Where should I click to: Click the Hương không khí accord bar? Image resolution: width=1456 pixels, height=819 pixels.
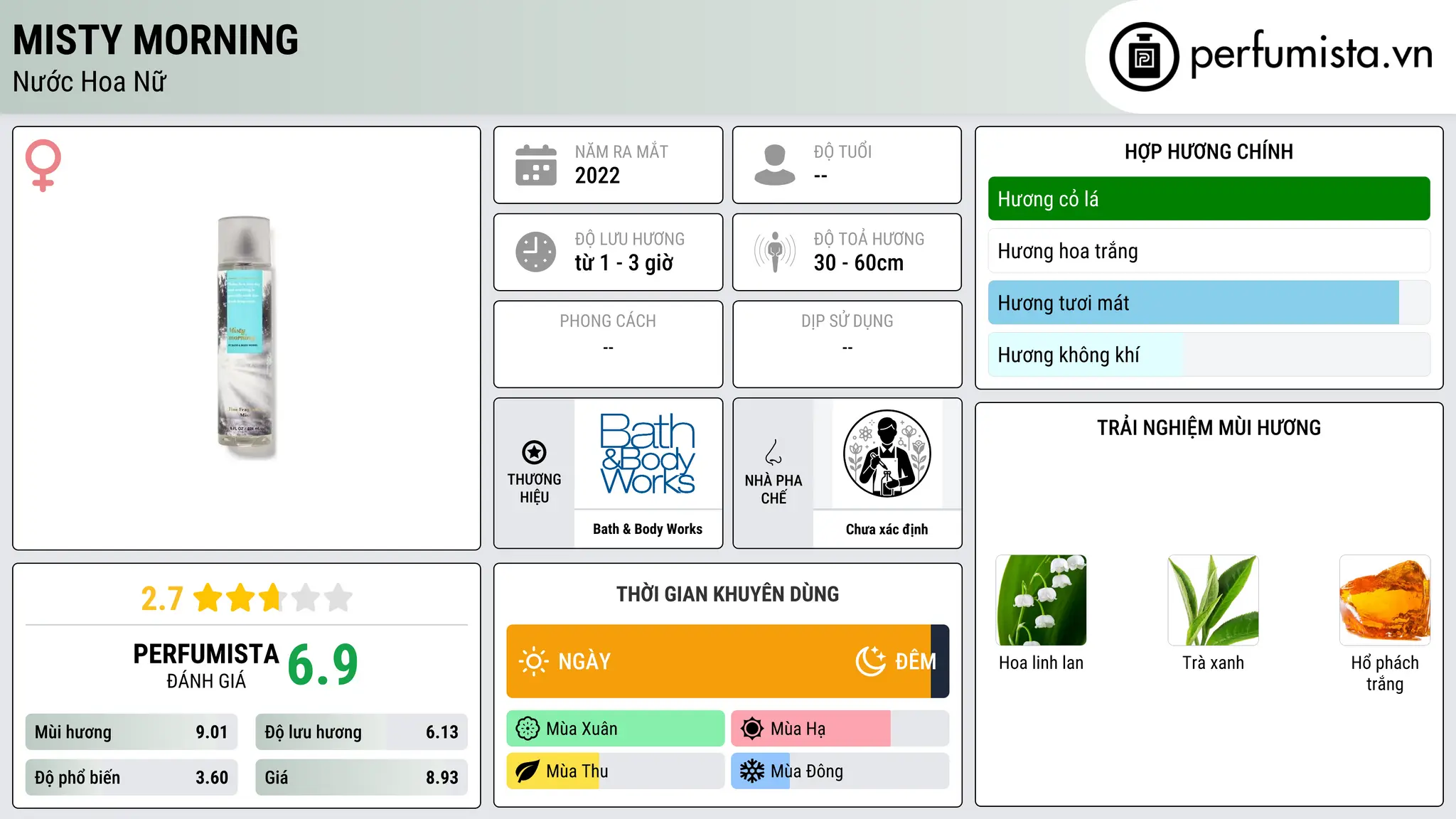click(1209, 355)
